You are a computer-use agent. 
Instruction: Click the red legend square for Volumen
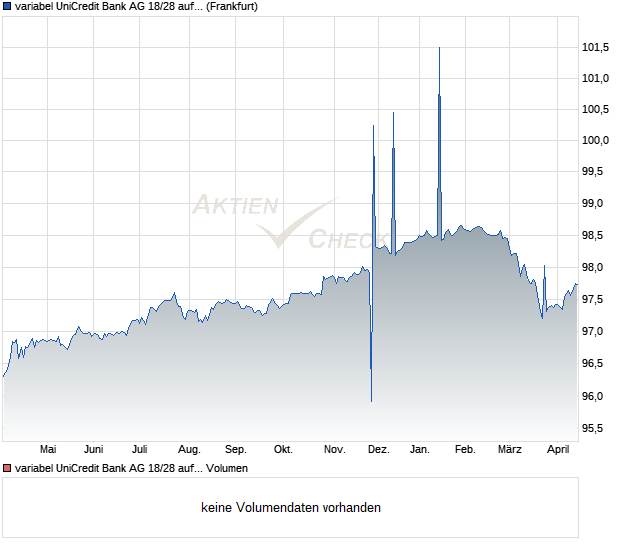click(7, 468)
